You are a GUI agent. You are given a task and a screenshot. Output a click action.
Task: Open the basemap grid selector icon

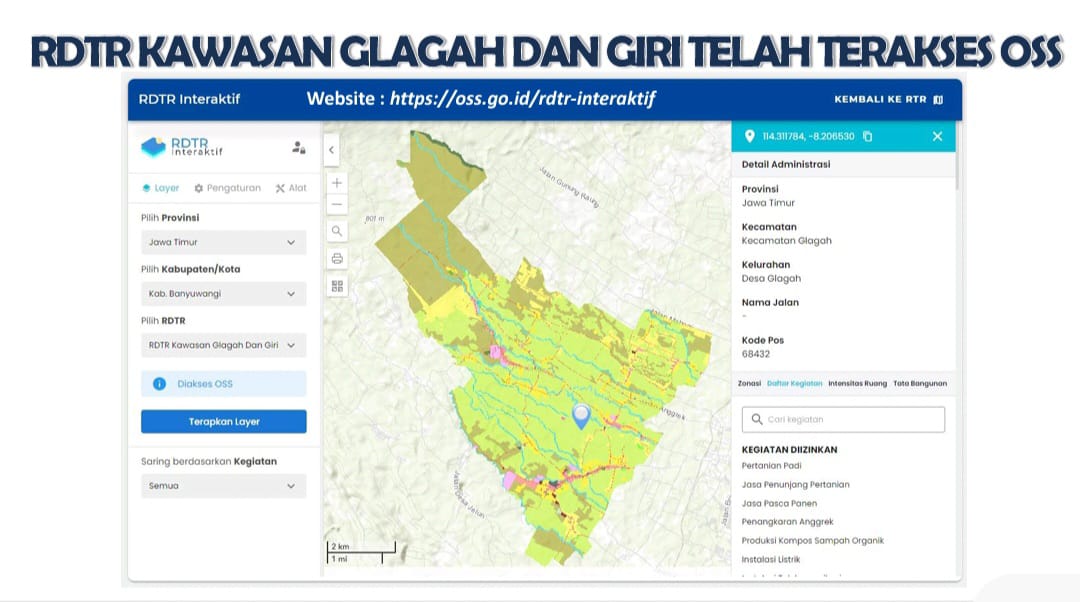coord(337,287)
